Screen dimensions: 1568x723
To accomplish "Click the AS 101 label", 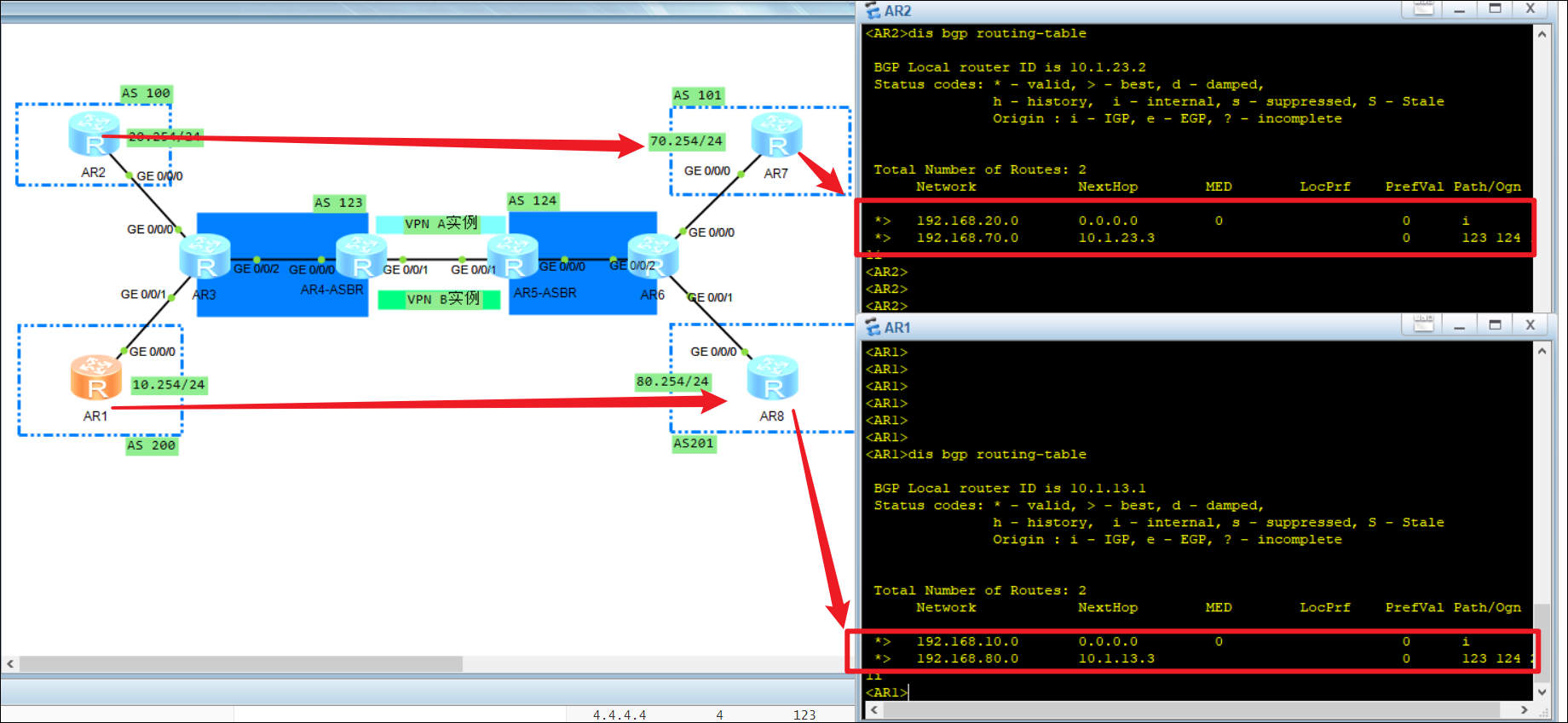I will (x=698, y=95).
